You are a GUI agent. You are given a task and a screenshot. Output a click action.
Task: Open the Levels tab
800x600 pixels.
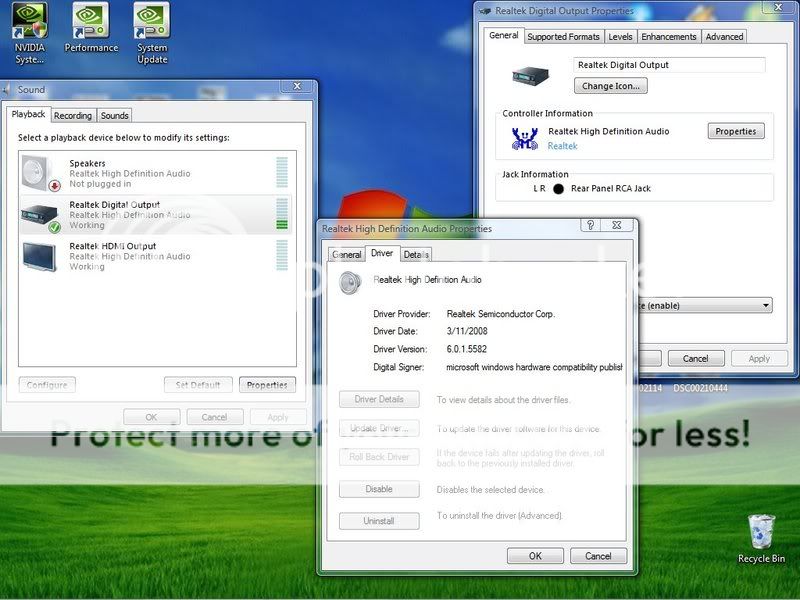[x=620, y=37]
